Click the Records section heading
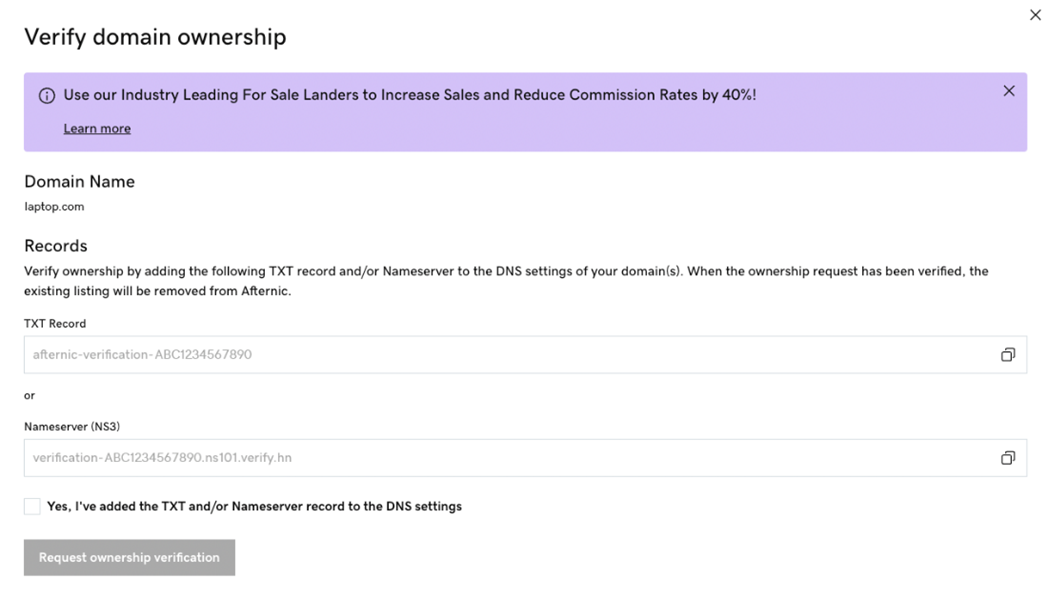 click(56, 246)
